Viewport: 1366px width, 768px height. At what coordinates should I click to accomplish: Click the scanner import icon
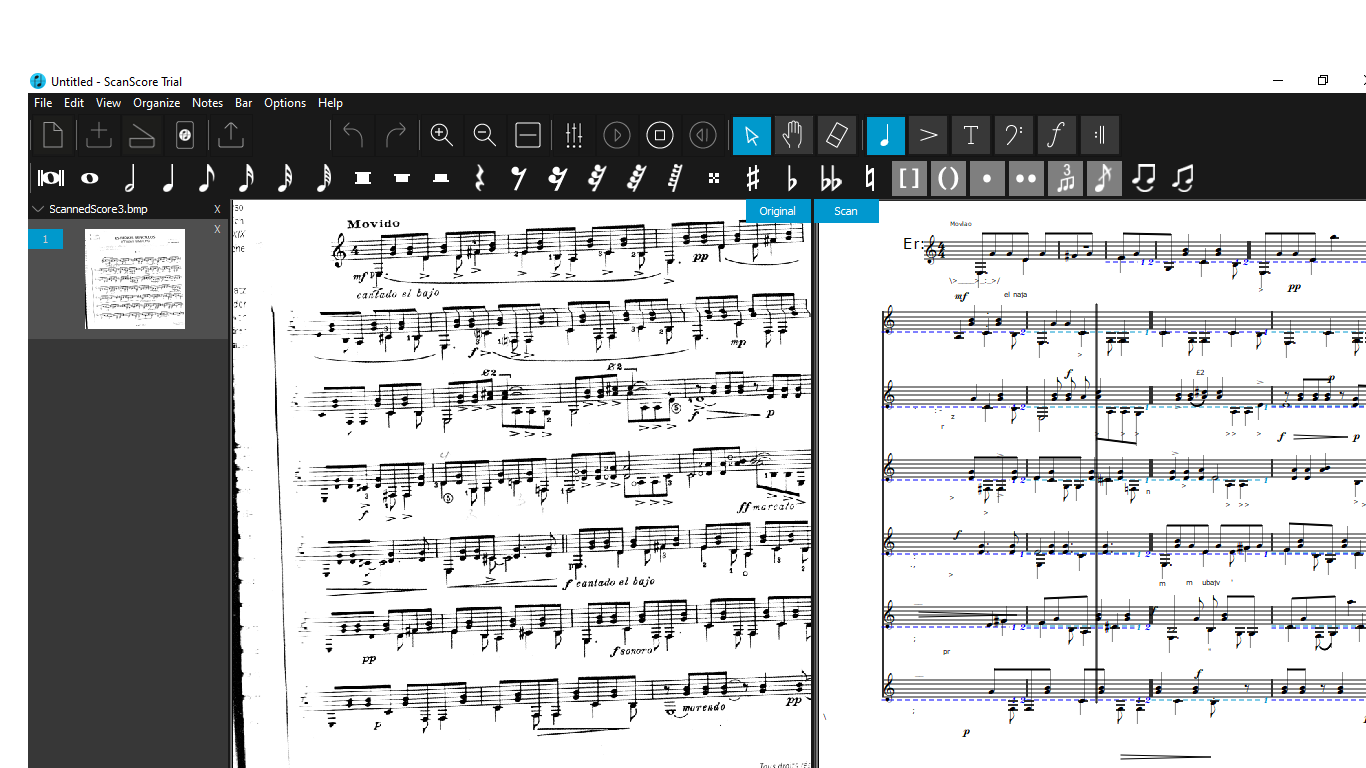point(141,135)
